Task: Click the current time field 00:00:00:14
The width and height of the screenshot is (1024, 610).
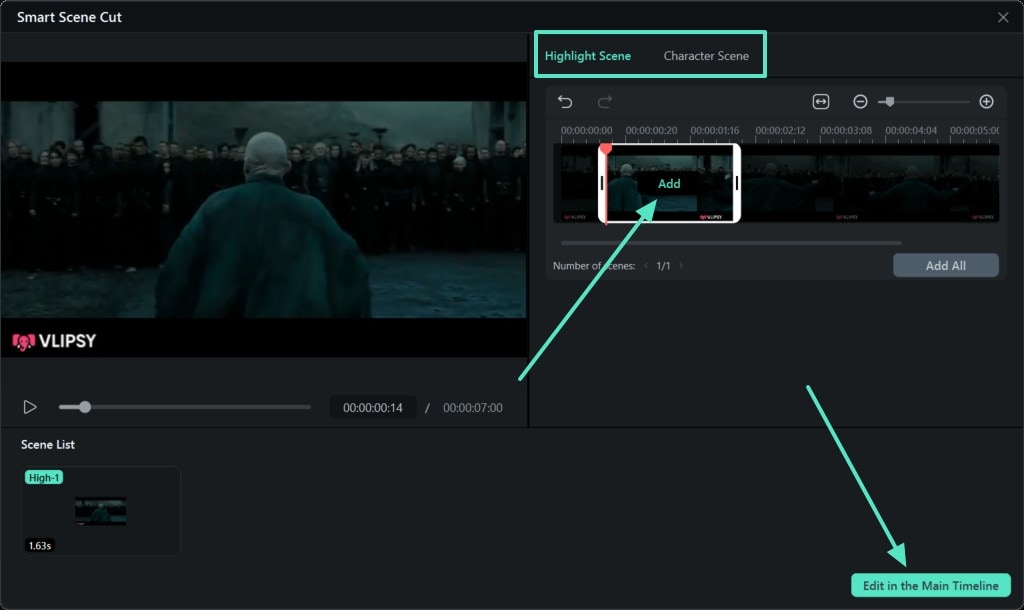Action: coord(373,408)
